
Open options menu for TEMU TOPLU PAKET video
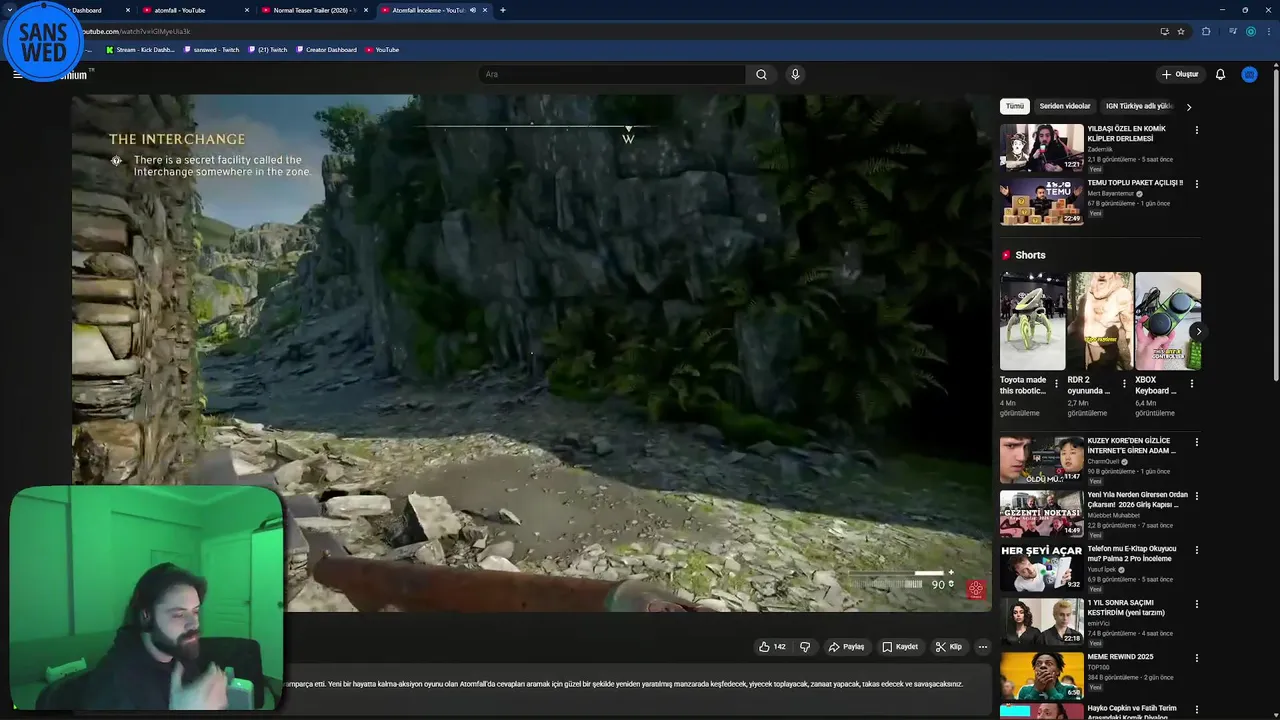pyautogui.click(x=1196, y=184)
